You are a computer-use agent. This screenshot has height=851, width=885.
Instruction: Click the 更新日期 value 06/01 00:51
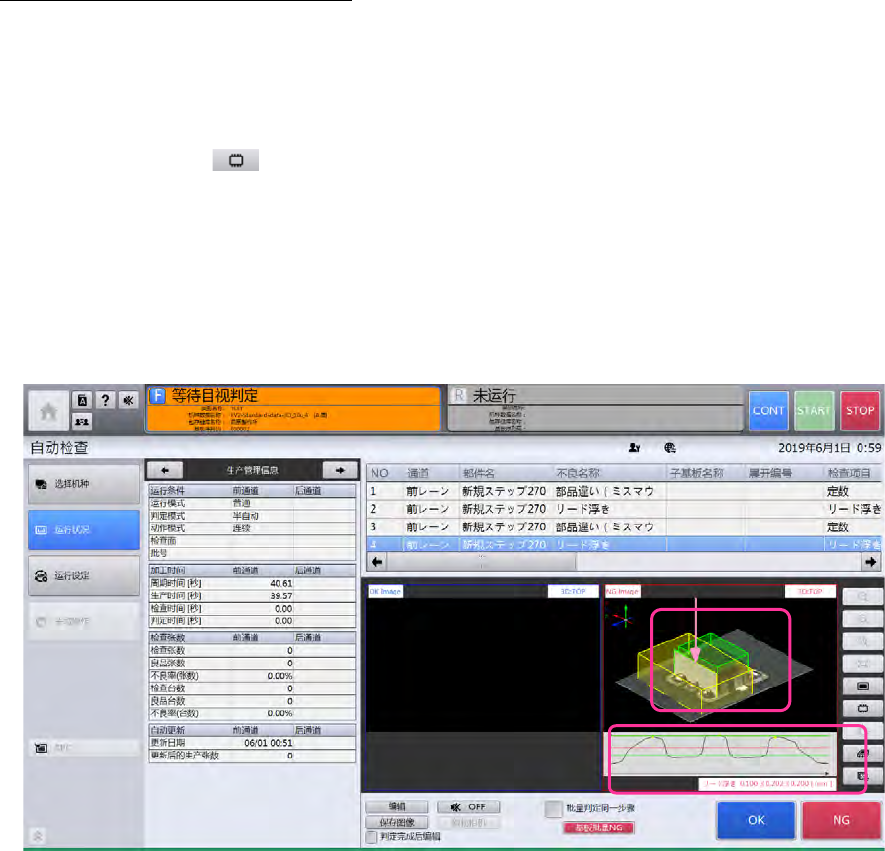coord(268,743)
